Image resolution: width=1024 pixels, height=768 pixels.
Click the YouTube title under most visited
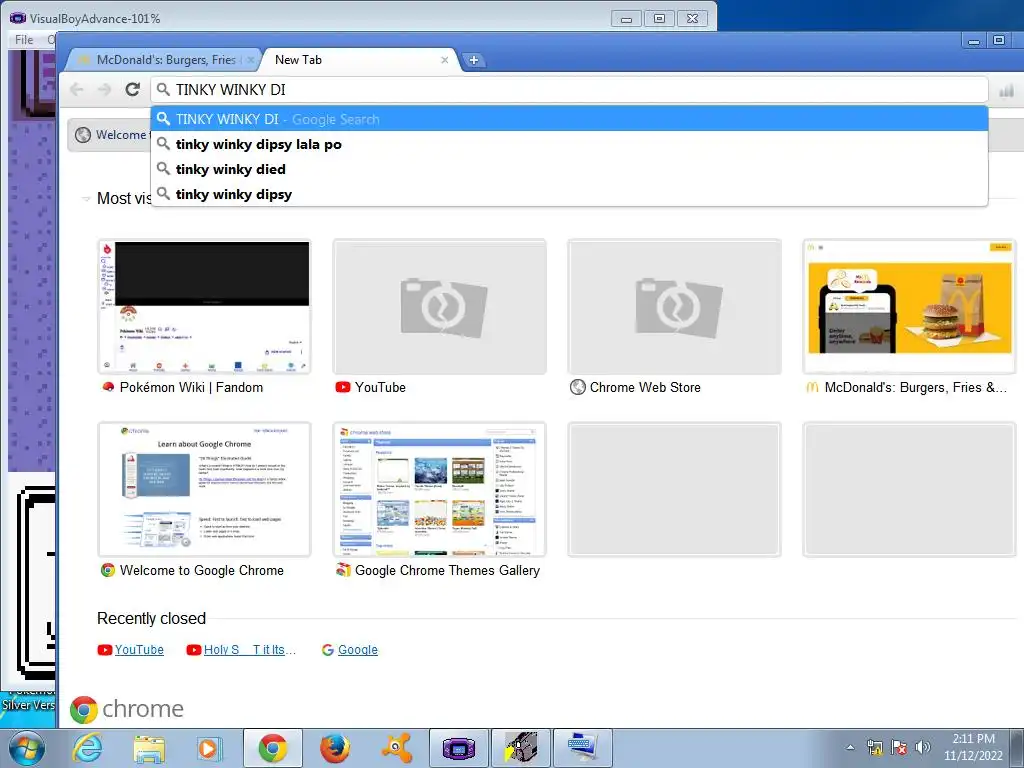[x=380, y=387]
